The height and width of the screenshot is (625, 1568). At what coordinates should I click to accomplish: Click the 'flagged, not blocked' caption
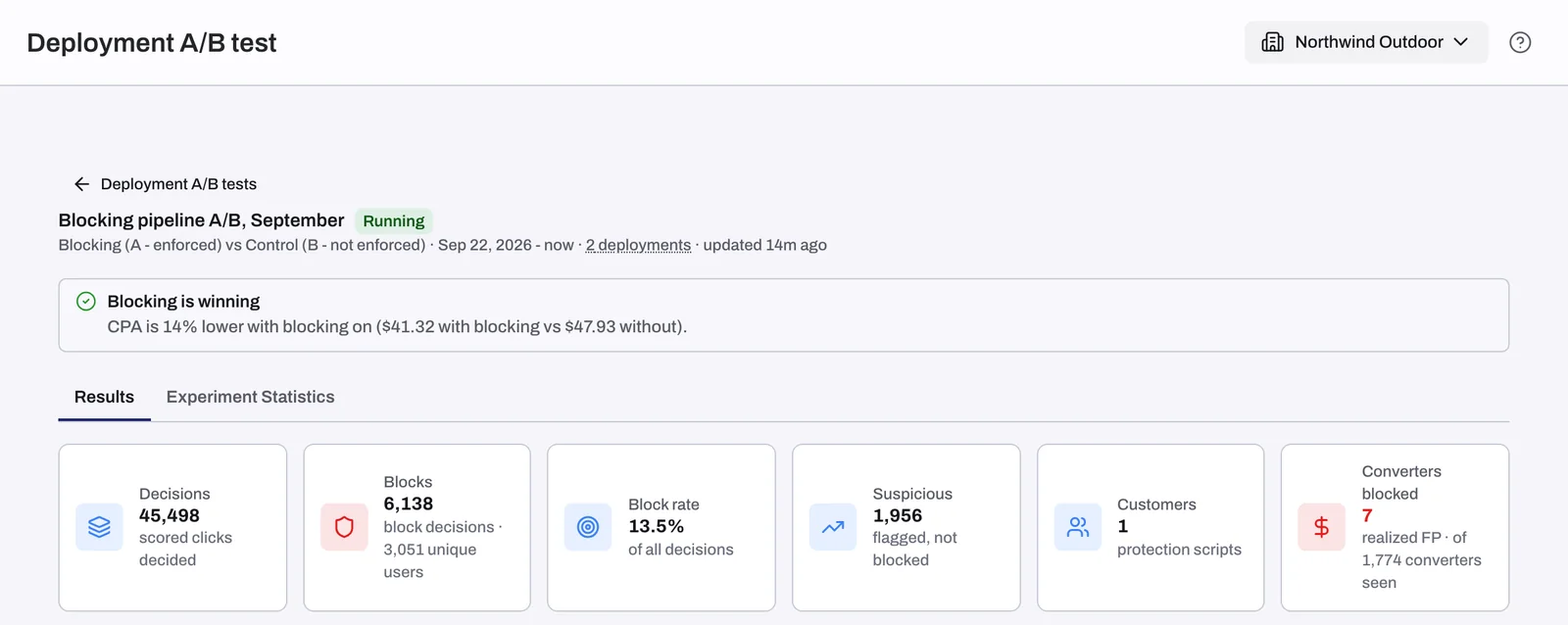[x=914, y=549]
